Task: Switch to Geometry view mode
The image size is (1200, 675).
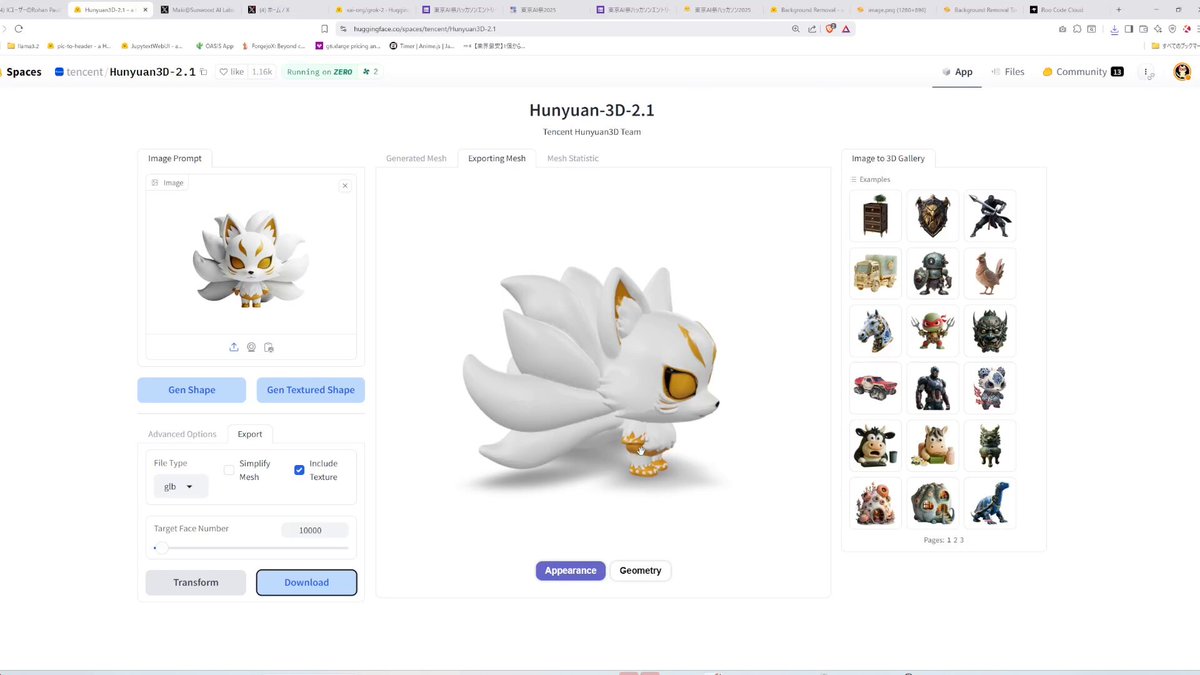Action: [x=640, y=570]
